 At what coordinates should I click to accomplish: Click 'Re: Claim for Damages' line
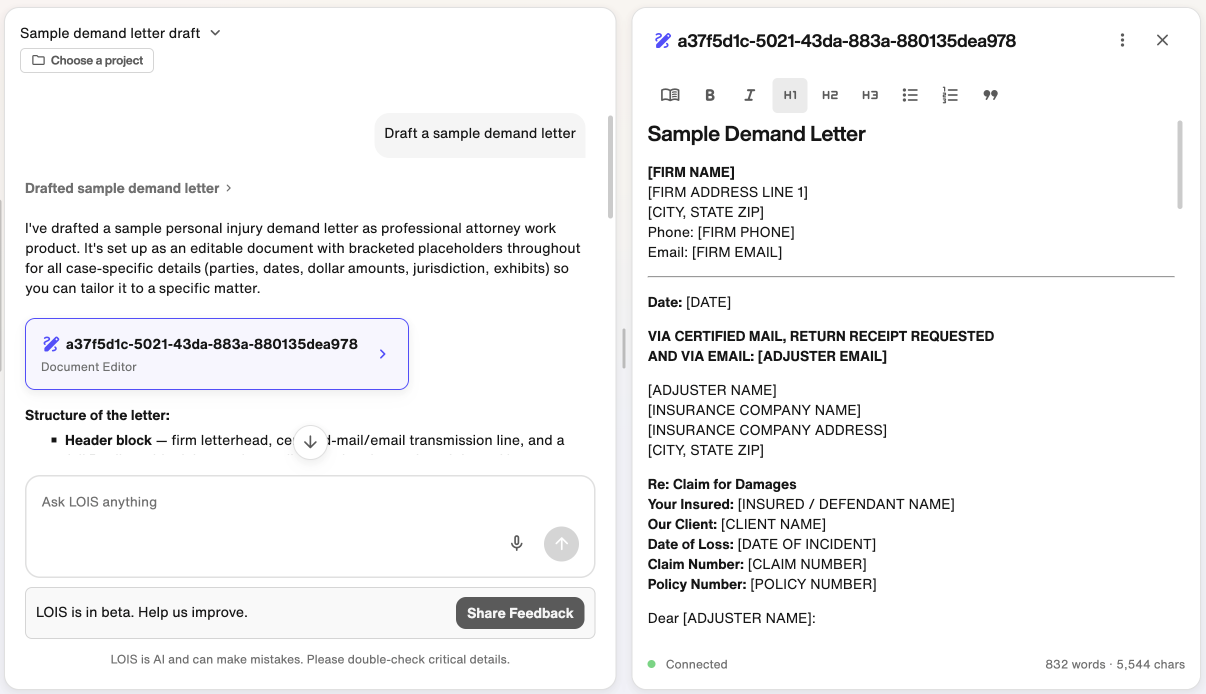click(x=722, y=484)
